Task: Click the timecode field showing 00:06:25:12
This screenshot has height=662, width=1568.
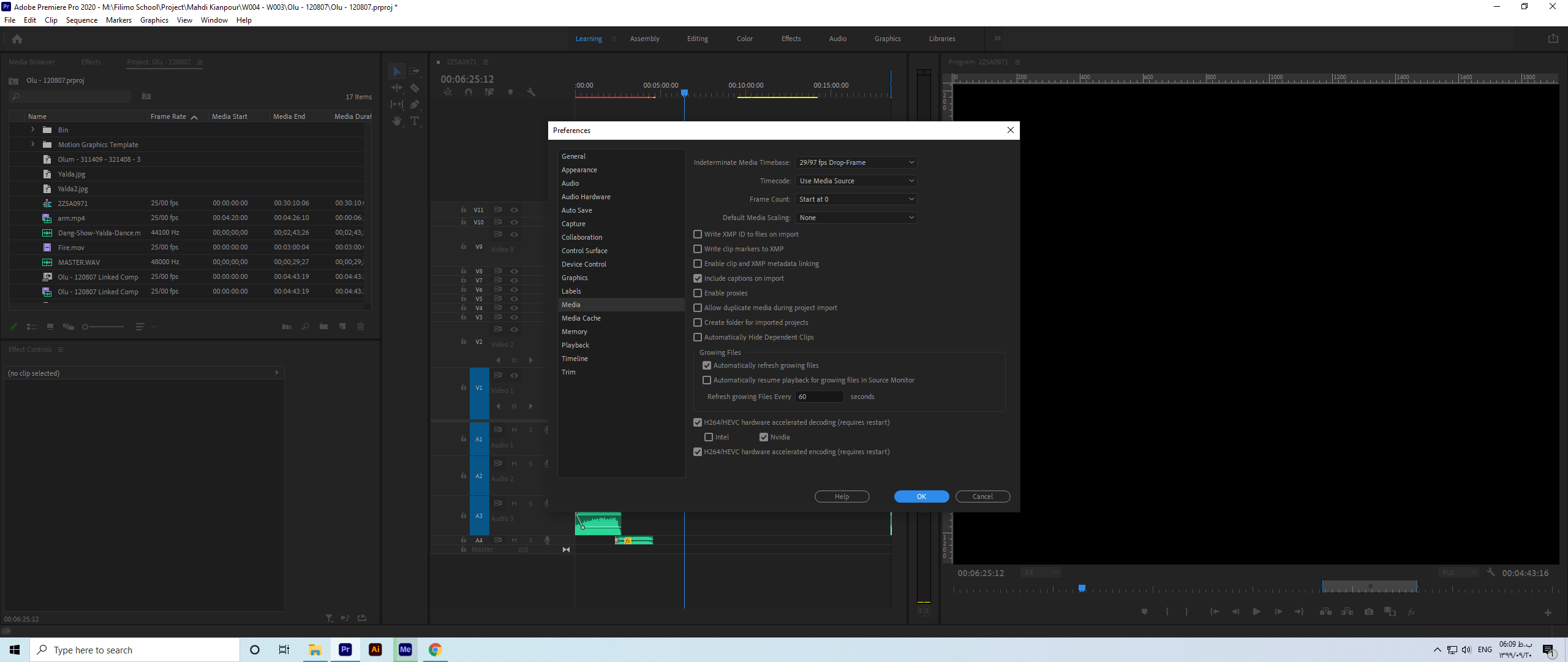Action: click(x=468, y=78)
